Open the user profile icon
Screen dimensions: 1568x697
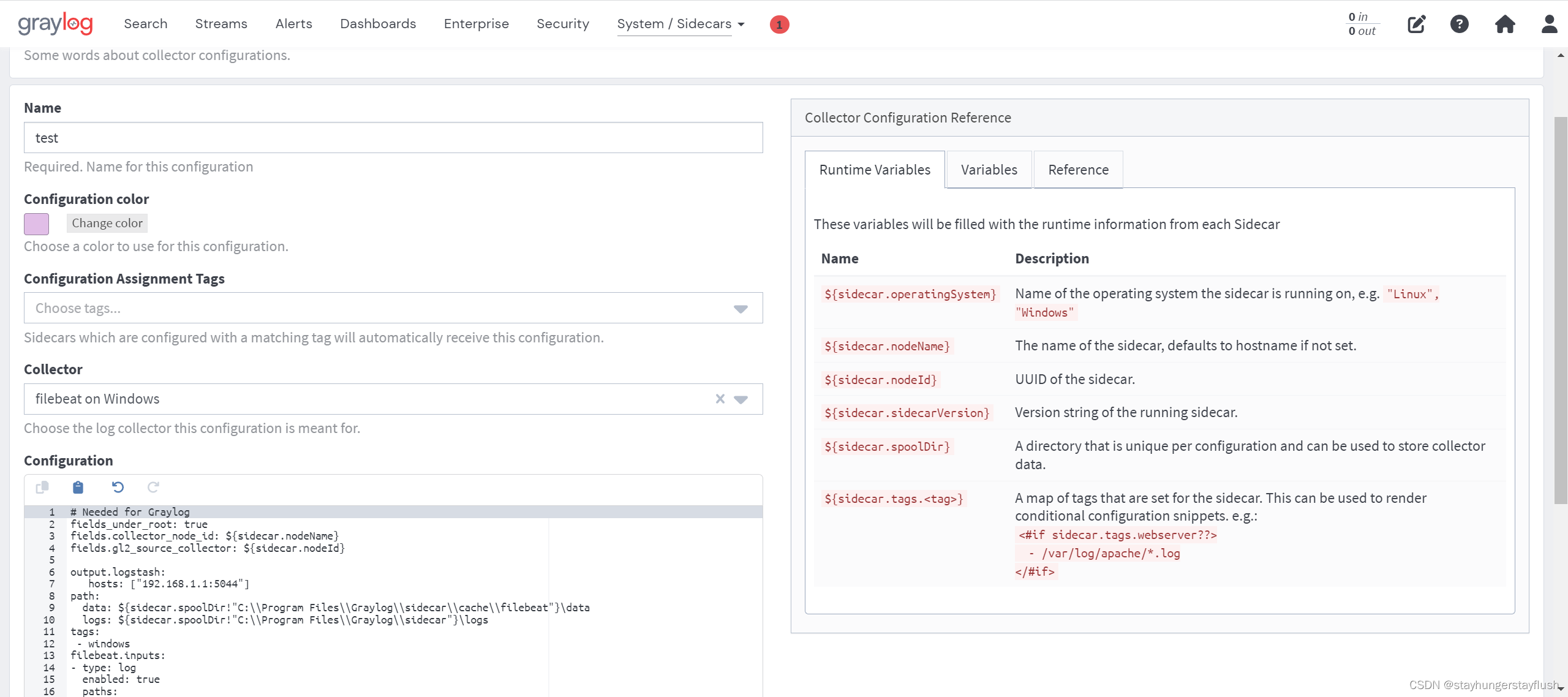click(x=1549, y=24)
